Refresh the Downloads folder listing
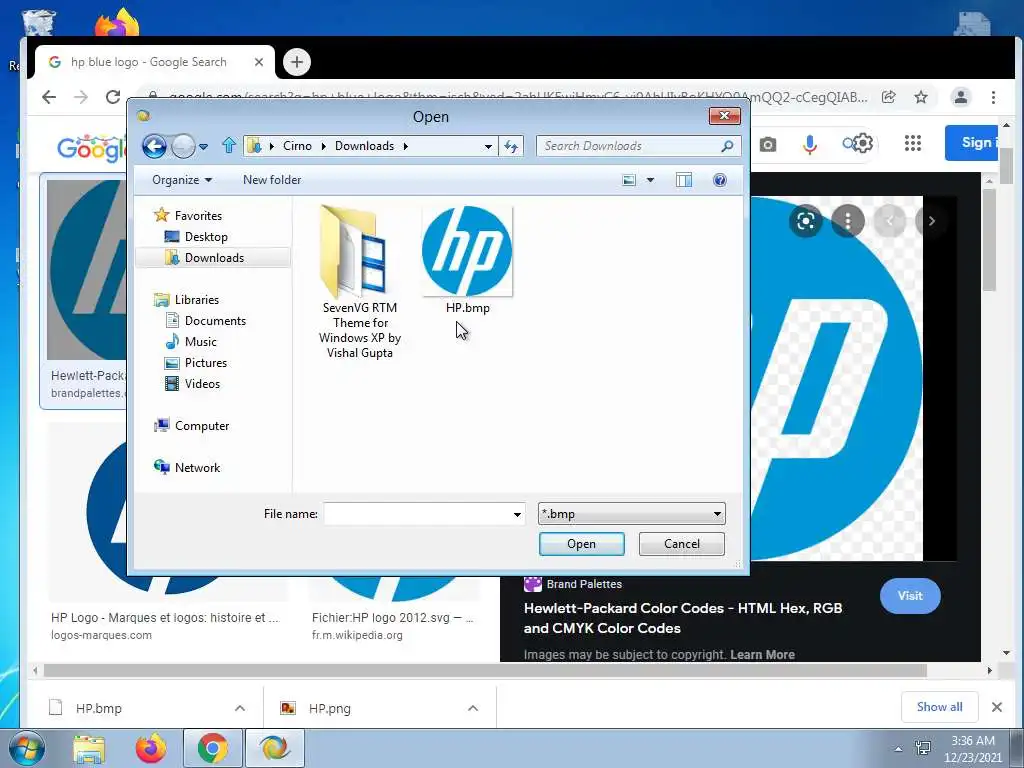The image size is (1024, 768). coord(511,146)
